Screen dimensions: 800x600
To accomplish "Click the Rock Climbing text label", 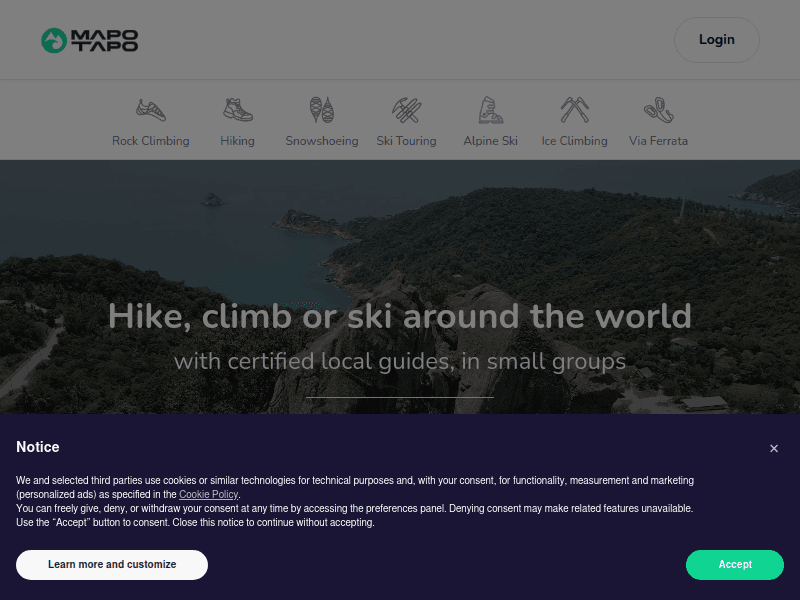I will pos(151,141).
